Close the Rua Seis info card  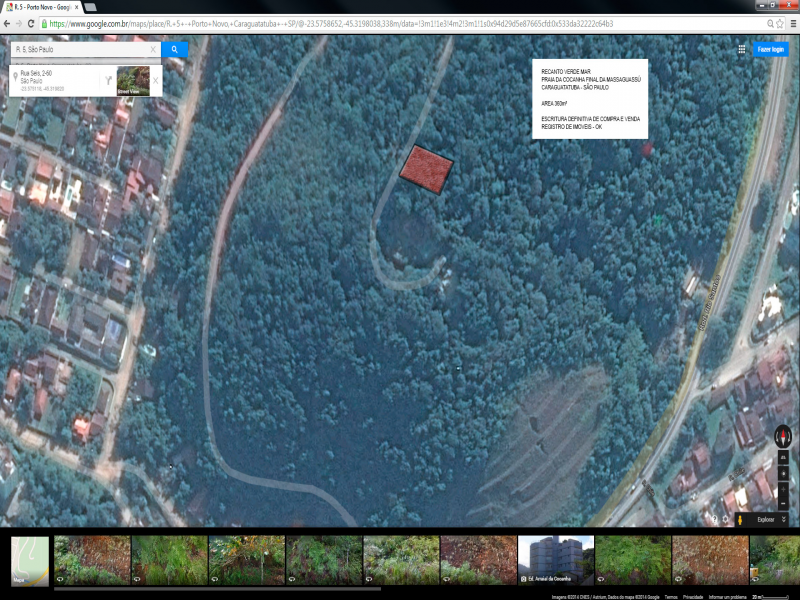click(x=156, y=81)
